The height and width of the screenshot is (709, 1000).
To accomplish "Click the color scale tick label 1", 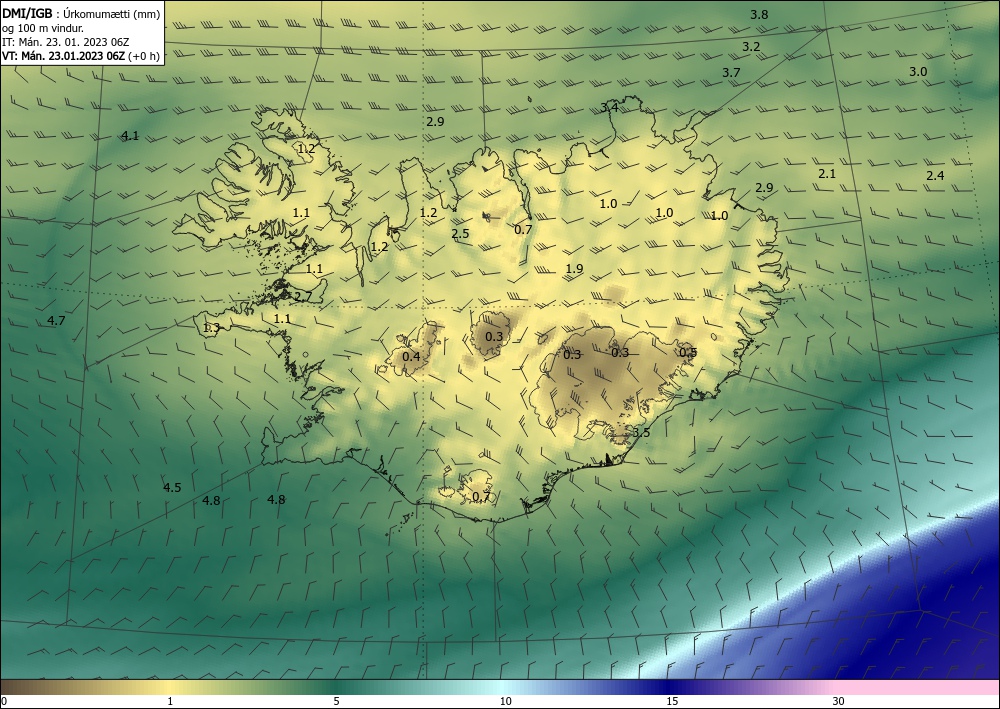I will click(x=170, y=702).
